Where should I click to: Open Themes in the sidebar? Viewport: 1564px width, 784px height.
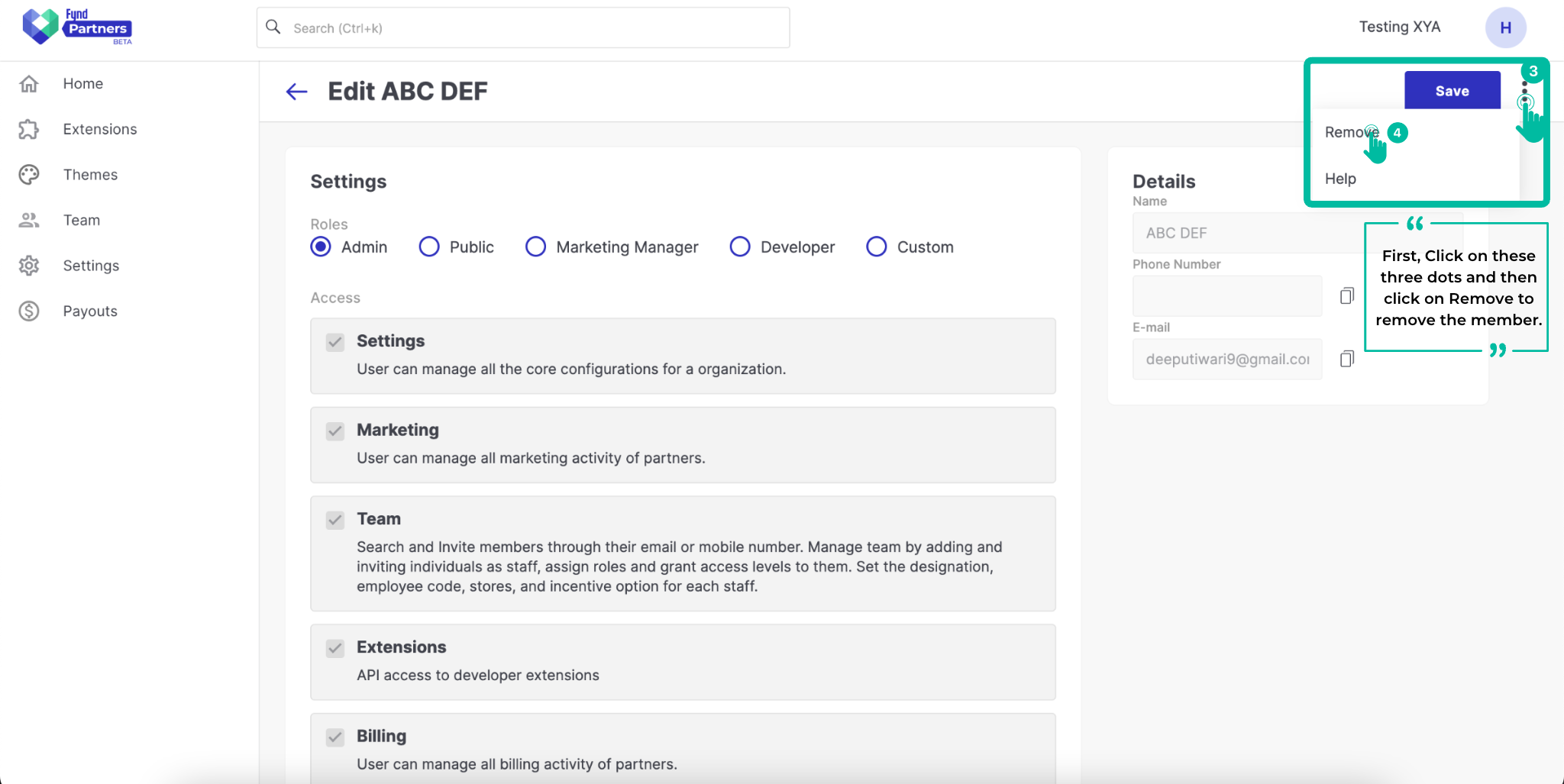[x=90, y=175]
